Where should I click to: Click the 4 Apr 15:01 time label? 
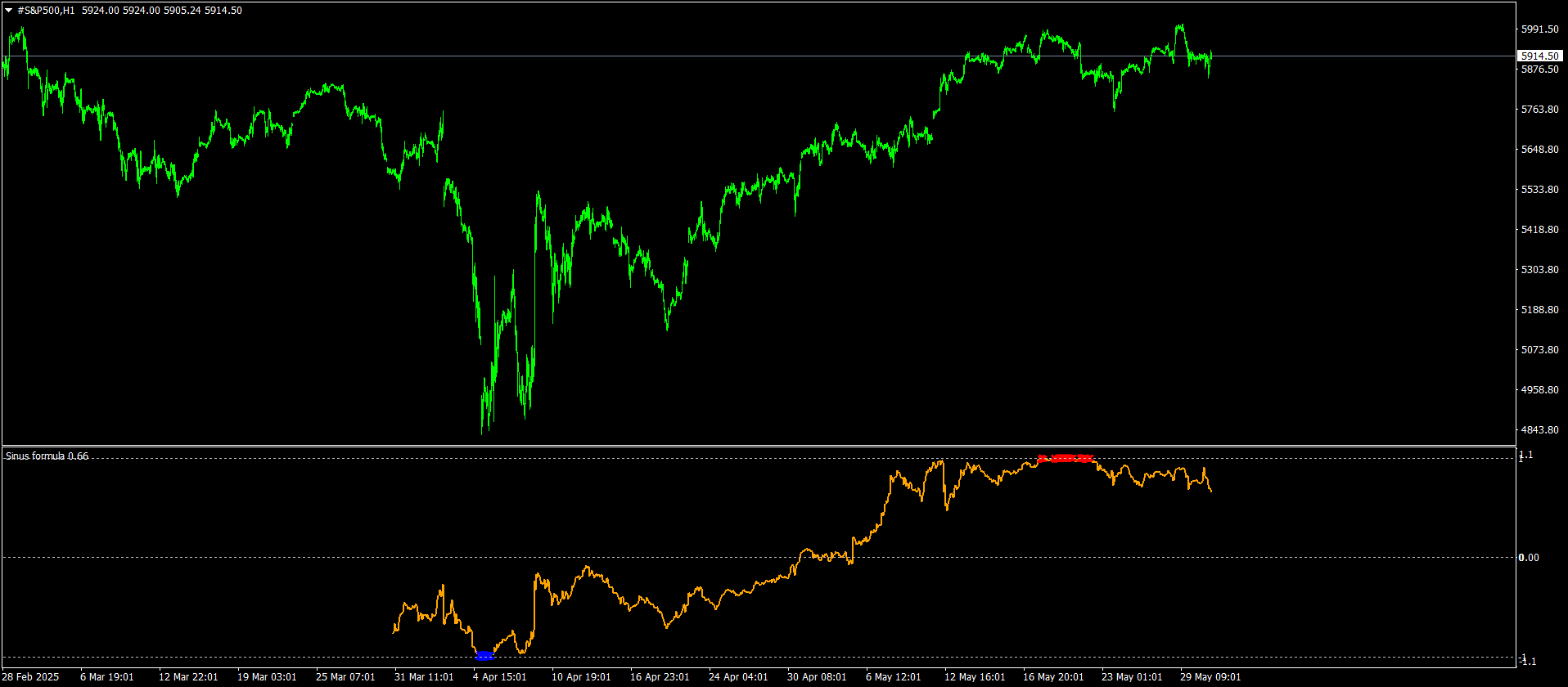tap(499, 677)
